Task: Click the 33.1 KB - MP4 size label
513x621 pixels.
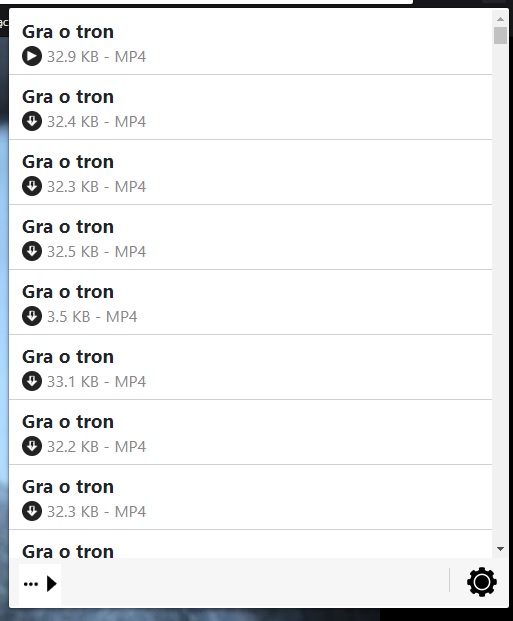Action: (96, 381)
